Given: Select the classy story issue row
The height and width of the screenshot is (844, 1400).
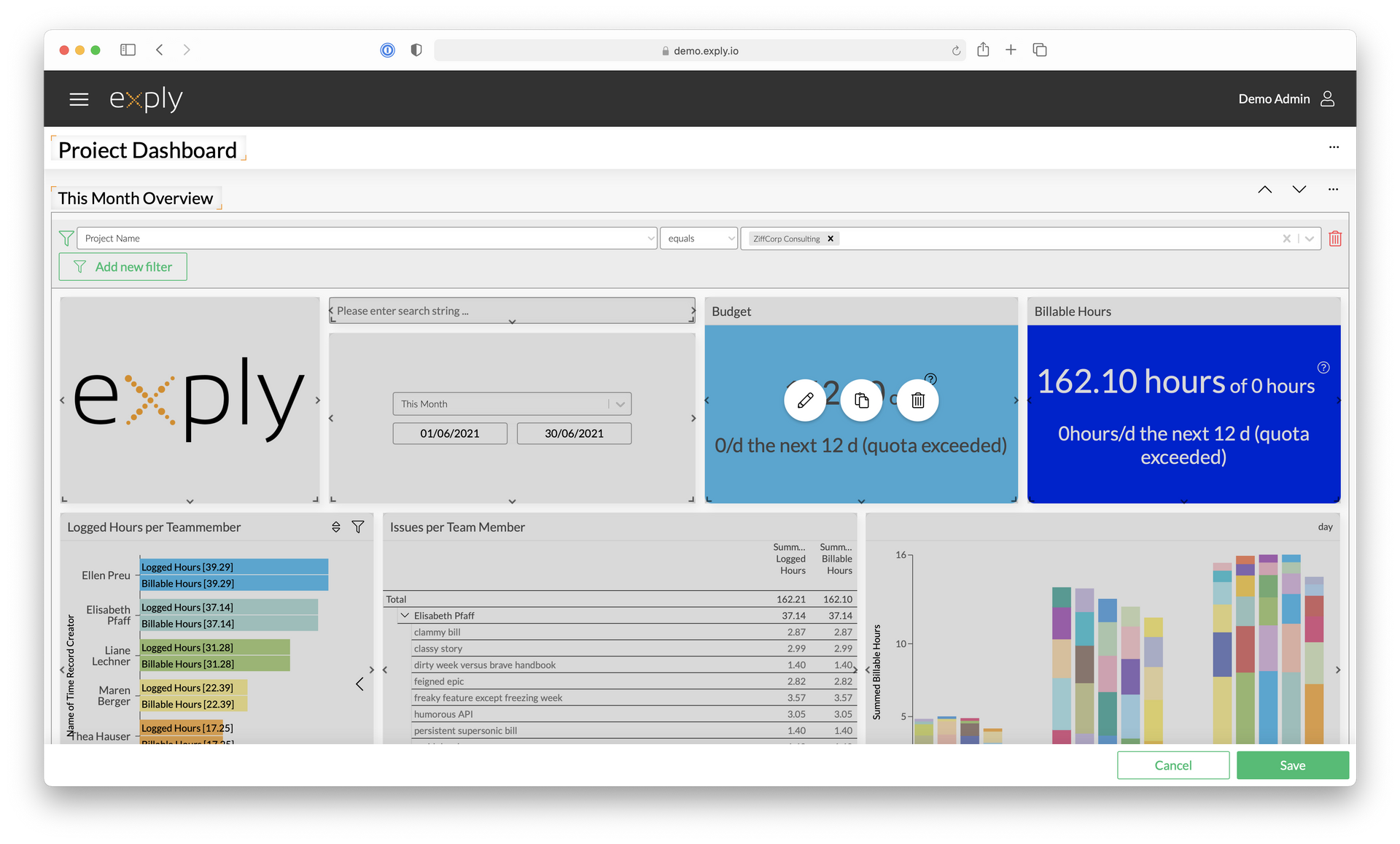Looking at the screenshot, I should coord(634,649).
